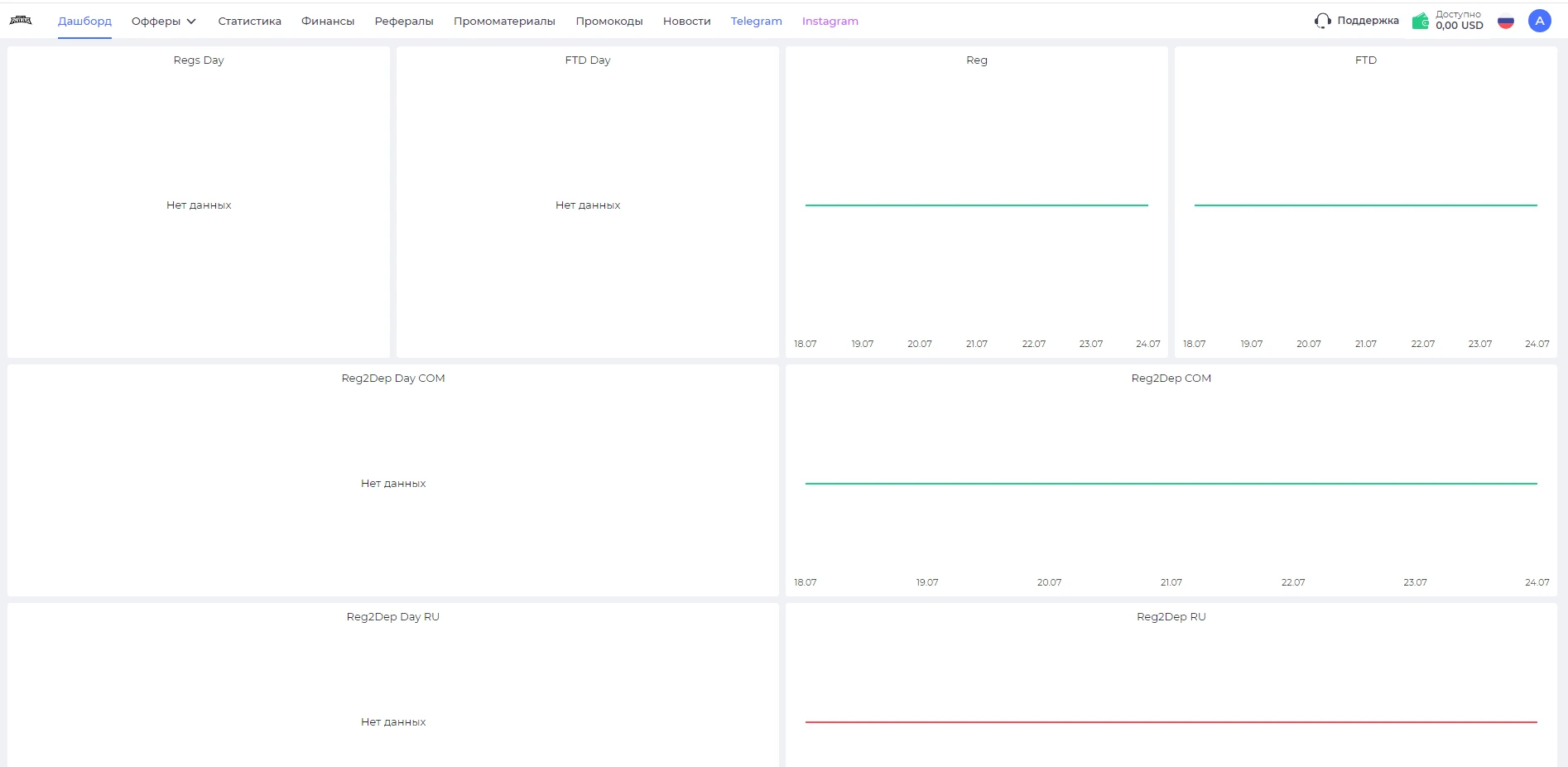Click 23.07 label in Reg2Dep COM chart
Screen dimensions: 1568x767
pyautogui.click(x=1416, y=582)
